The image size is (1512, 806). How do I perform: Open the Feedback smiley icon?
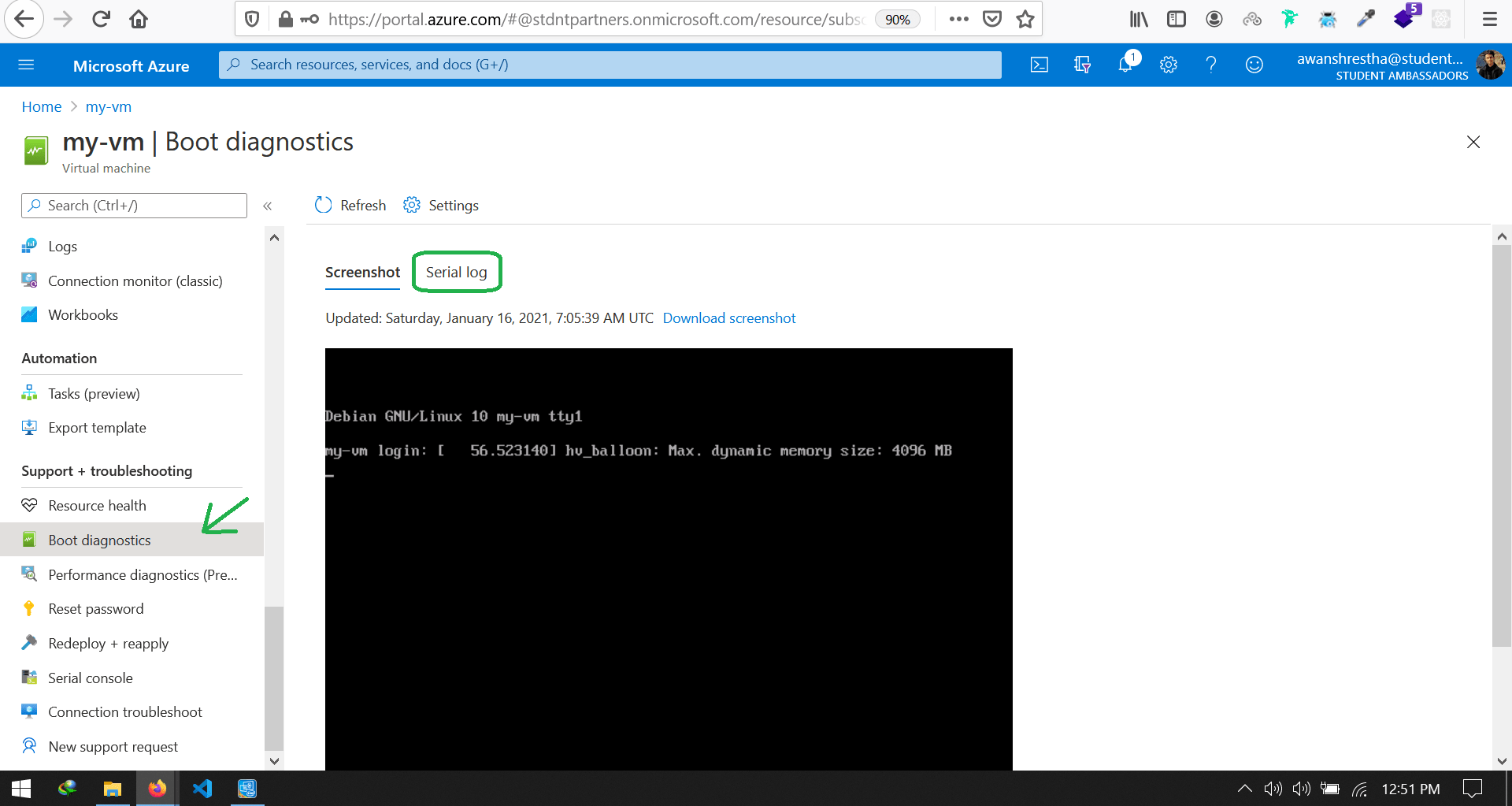click(1254, 65)
